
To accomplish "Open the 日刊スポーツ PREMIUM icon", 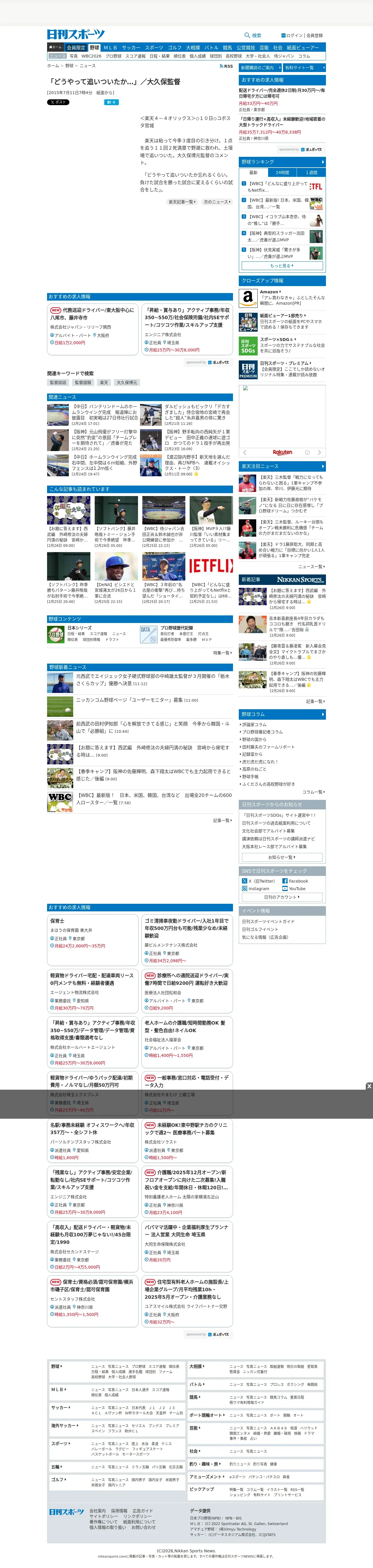I will point(248,369).
